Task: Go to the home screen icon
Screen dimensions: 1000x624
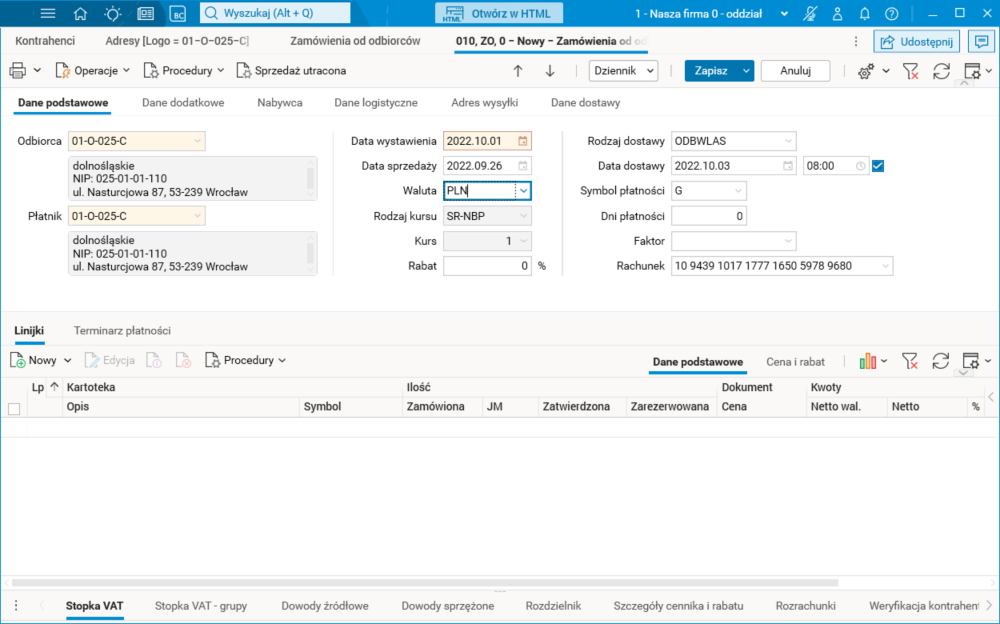Action: [80, 13]
